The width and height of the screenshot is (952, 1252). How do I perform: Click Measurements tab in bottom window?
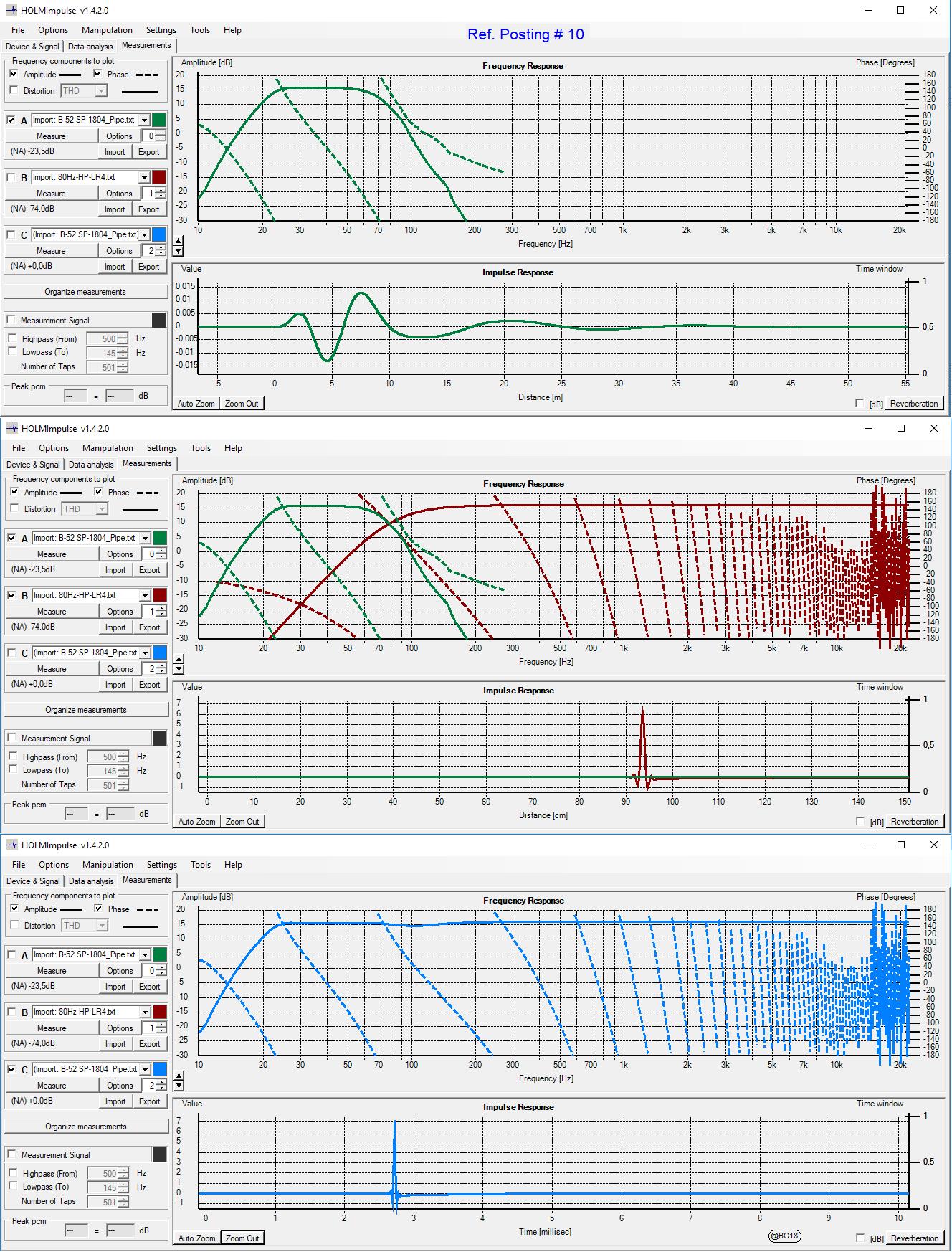147,880
